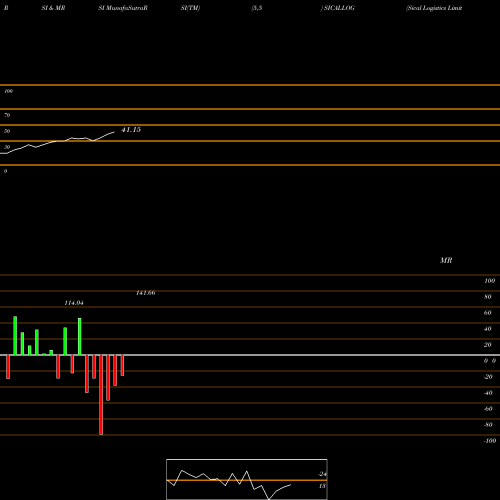Click the RSI axis label 70

(7, 115)
